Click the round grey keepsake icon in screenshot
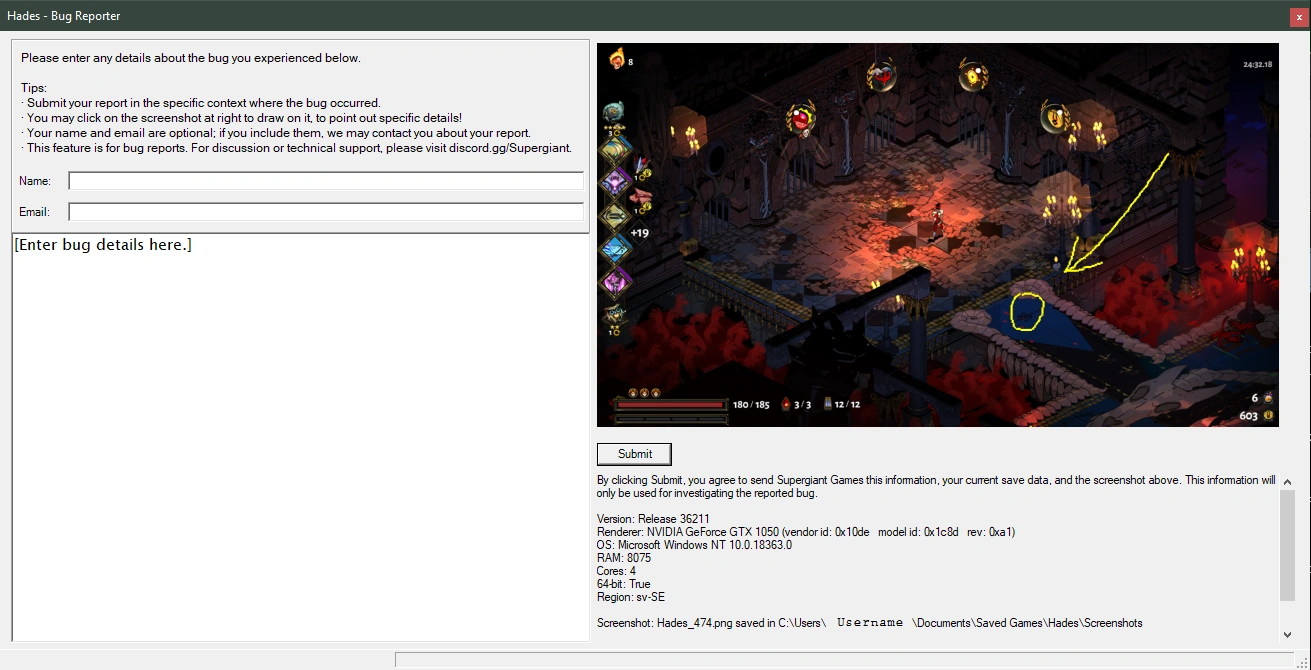Screen dimensions: 1311x670 pos(614,112)
